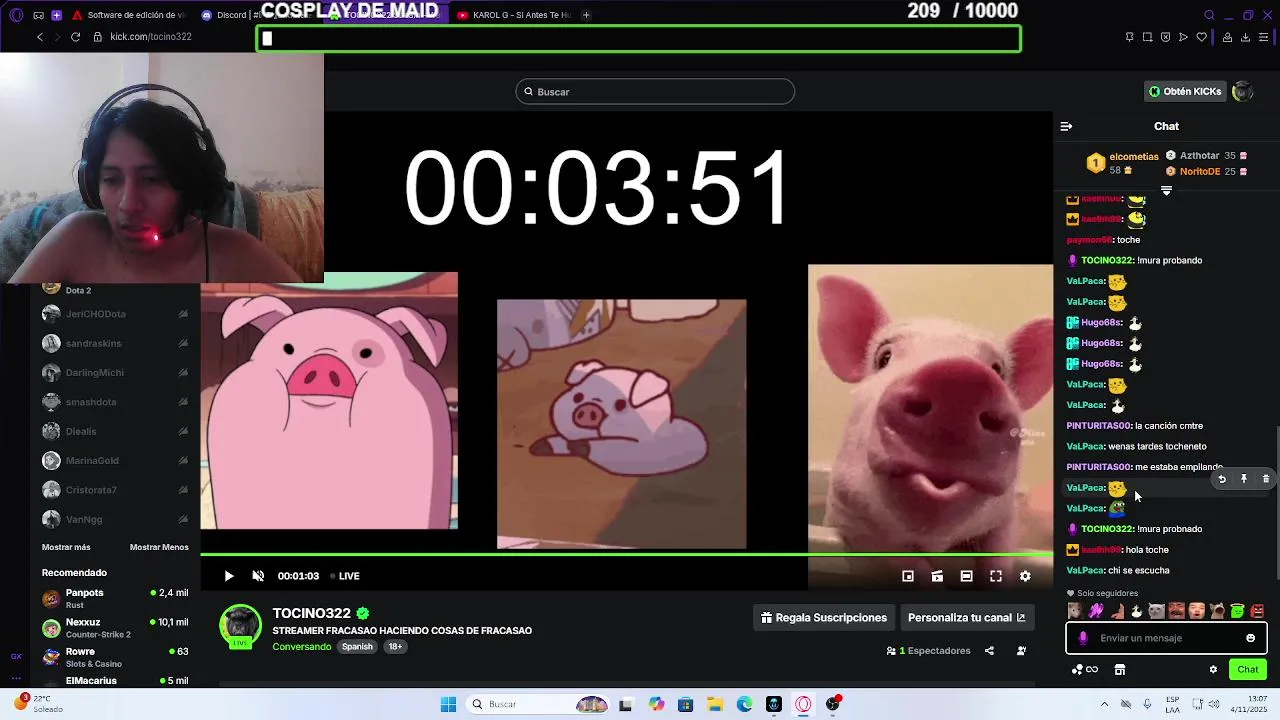Click the Obtén KICKs button

click(x=1185, y=91)
